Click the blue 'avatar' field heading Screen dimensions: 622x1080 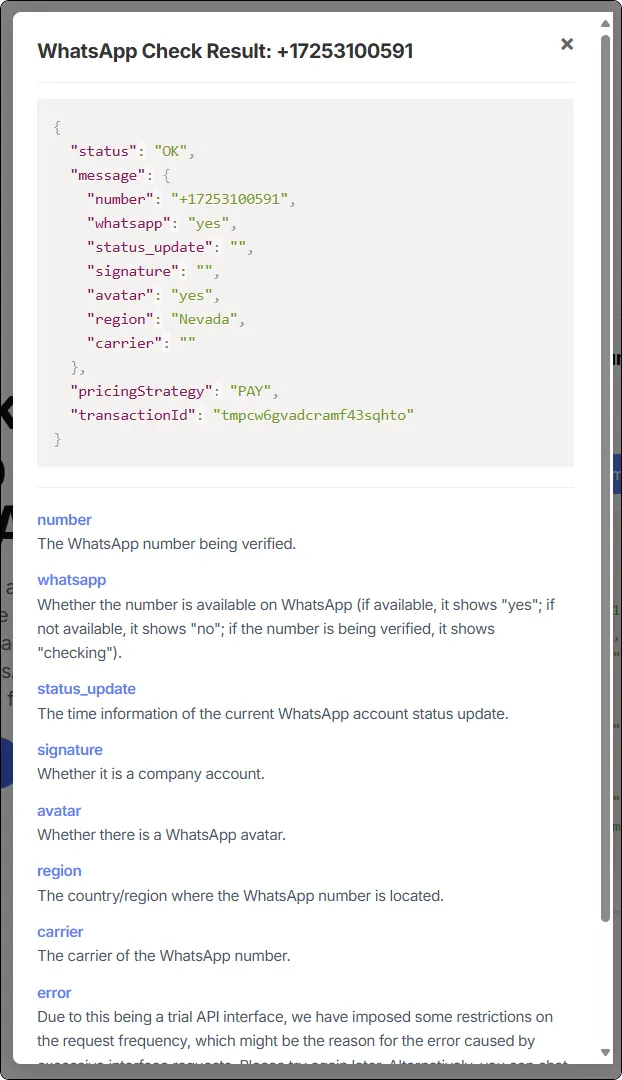(x=59, y=811)
